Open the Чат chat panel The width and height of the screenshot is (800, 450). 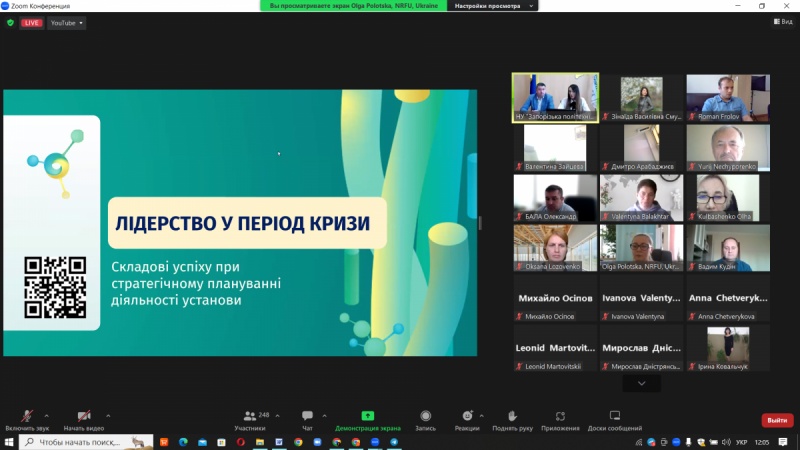coord(307,417)
